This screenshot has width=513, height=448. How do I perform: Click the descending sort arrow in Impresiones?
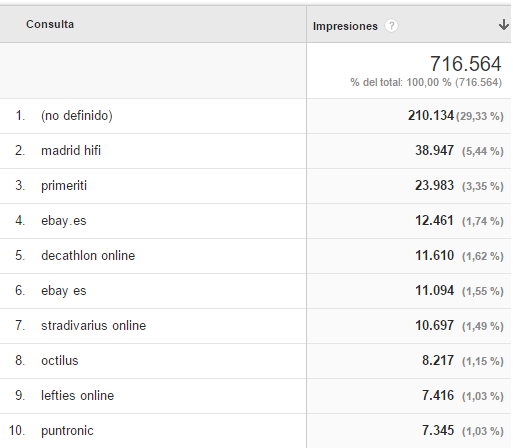tap(504, 25)
